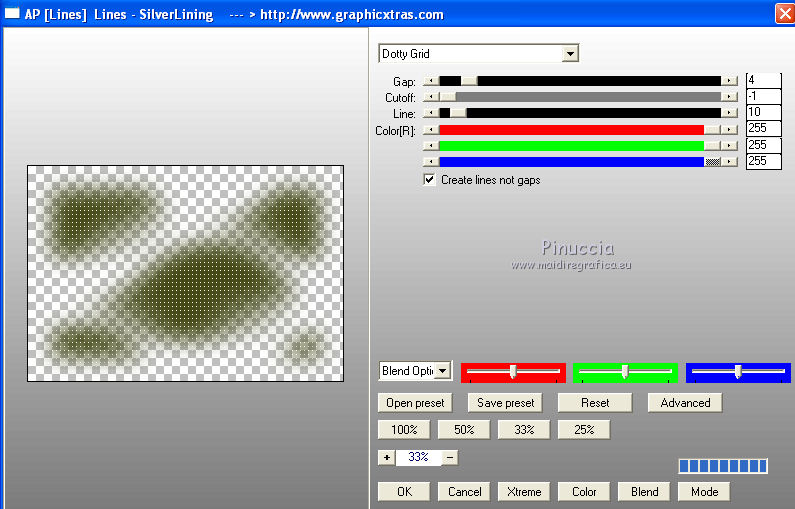Click right arrow of blue color slider
Image resolution: width=795 pixels, height=509 pixels.
coord(729,162)
